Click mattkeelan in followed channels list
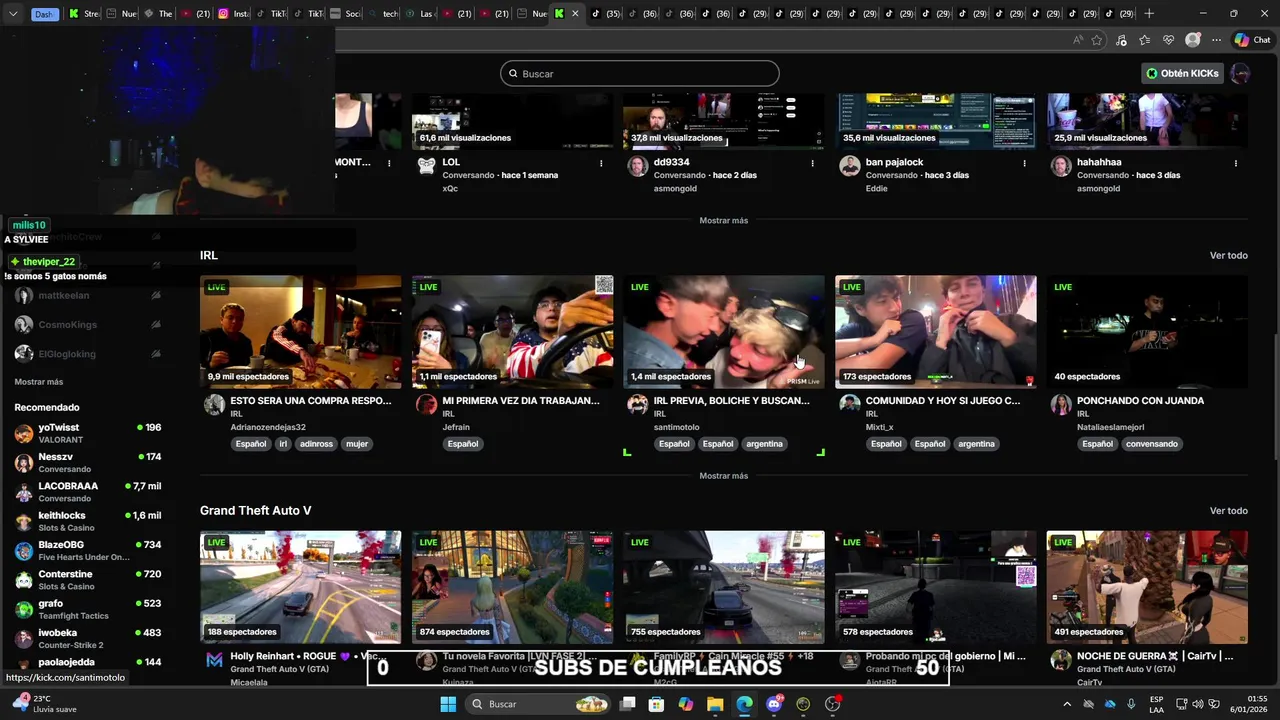Viewport: 1280px width, 720px height. [88, 295]
